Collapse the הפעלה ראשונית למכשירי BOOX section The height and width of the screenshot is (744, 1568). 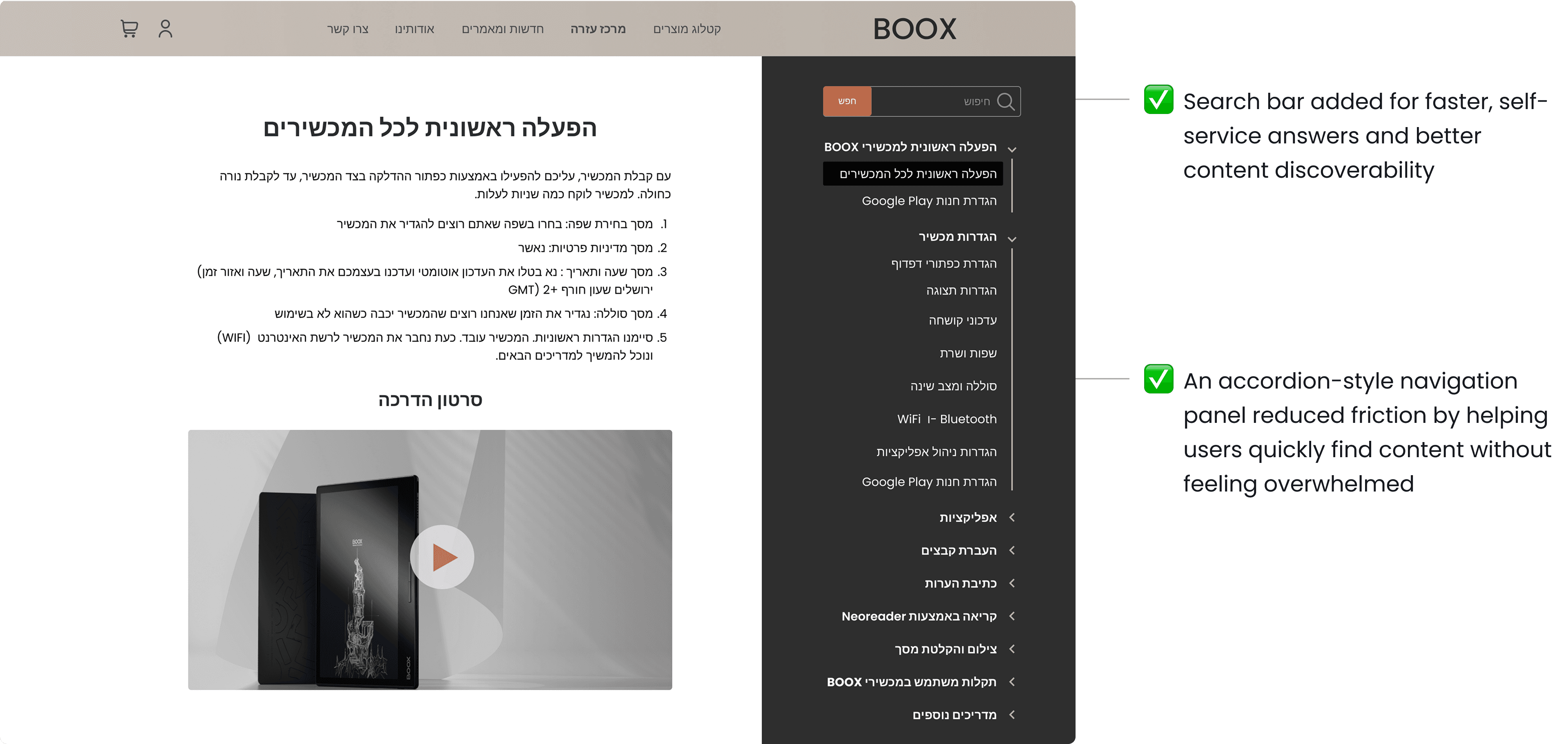point(920,147)
